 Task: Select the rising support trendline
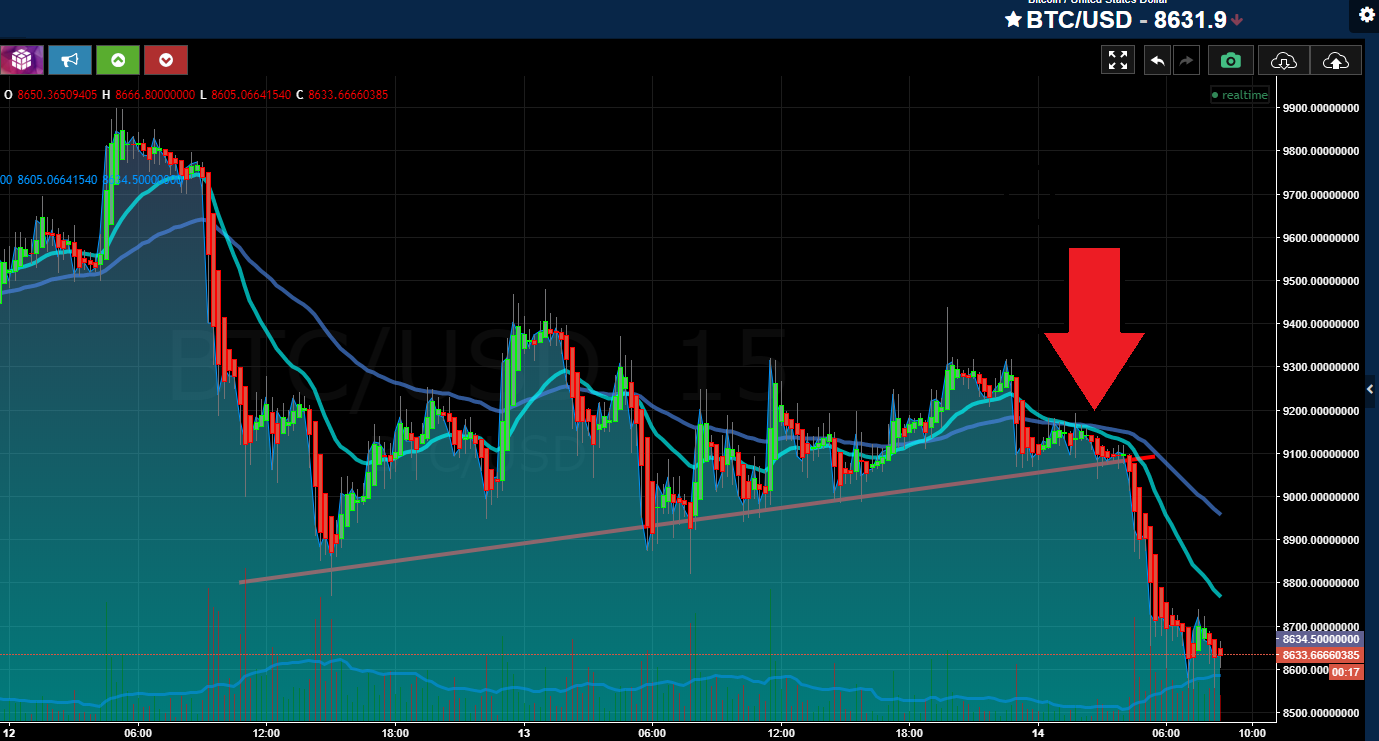[x=690, y=520]
